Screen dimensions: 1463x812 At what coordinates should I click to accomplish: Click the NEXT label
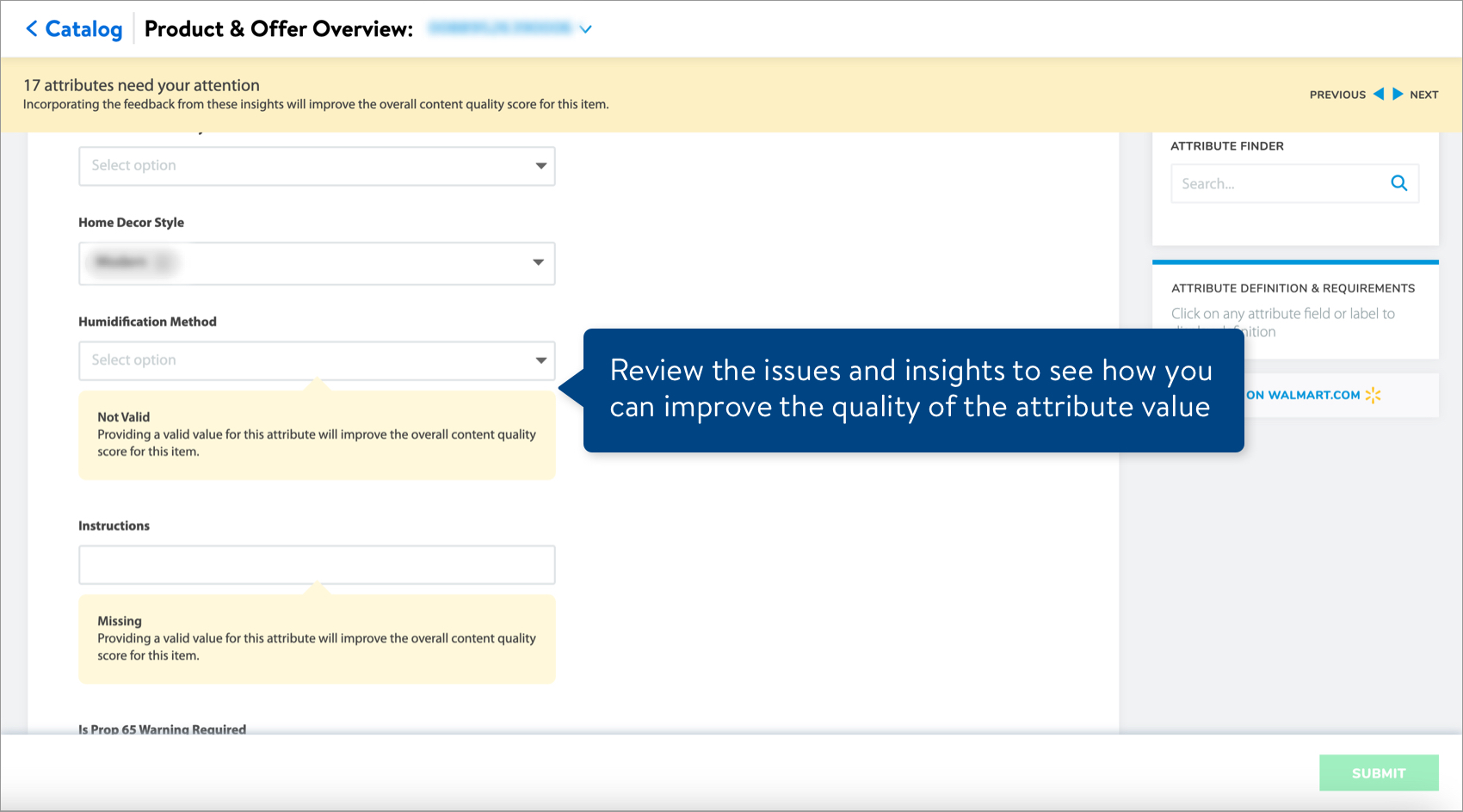point(1424,95)
